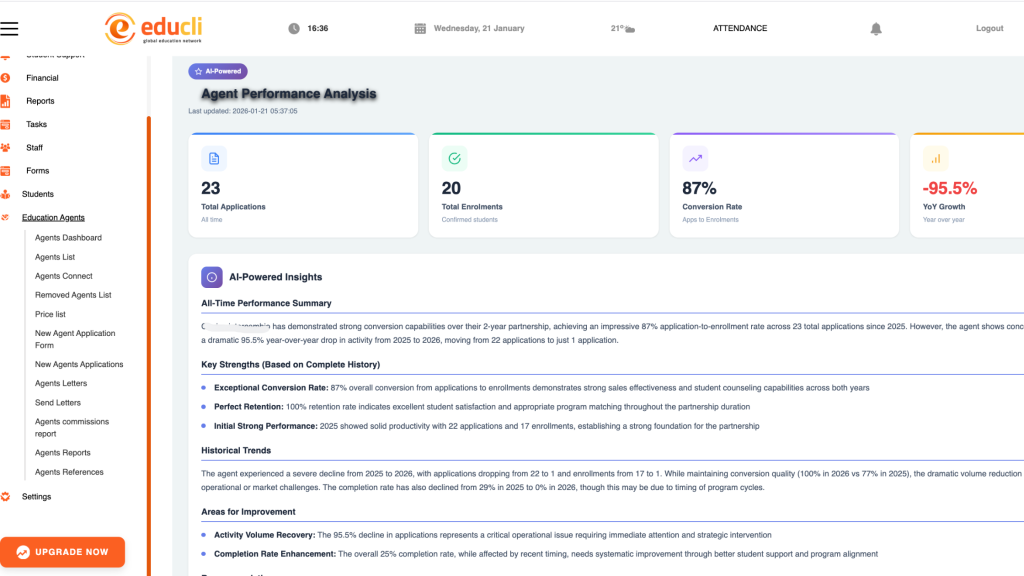
Task: Select Agents commissions report menu item
Action: [73, 427]
